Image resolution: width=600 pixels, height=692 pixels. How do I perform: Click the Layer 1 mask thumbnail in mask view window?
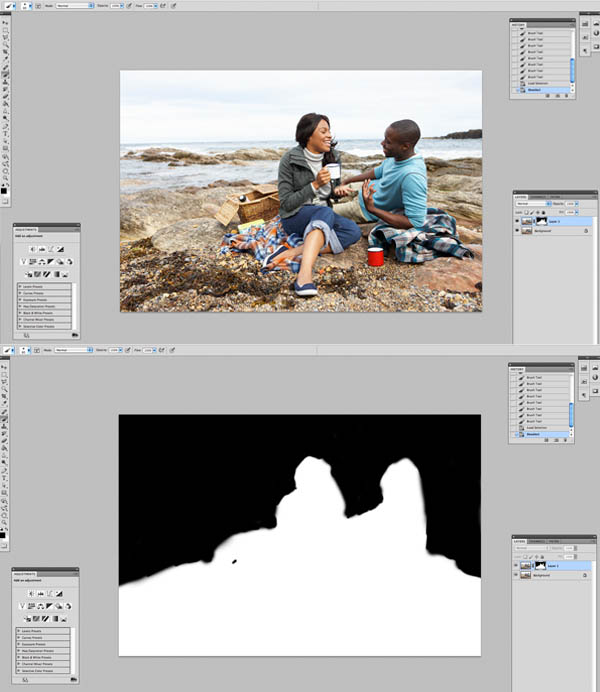(539, 565)
